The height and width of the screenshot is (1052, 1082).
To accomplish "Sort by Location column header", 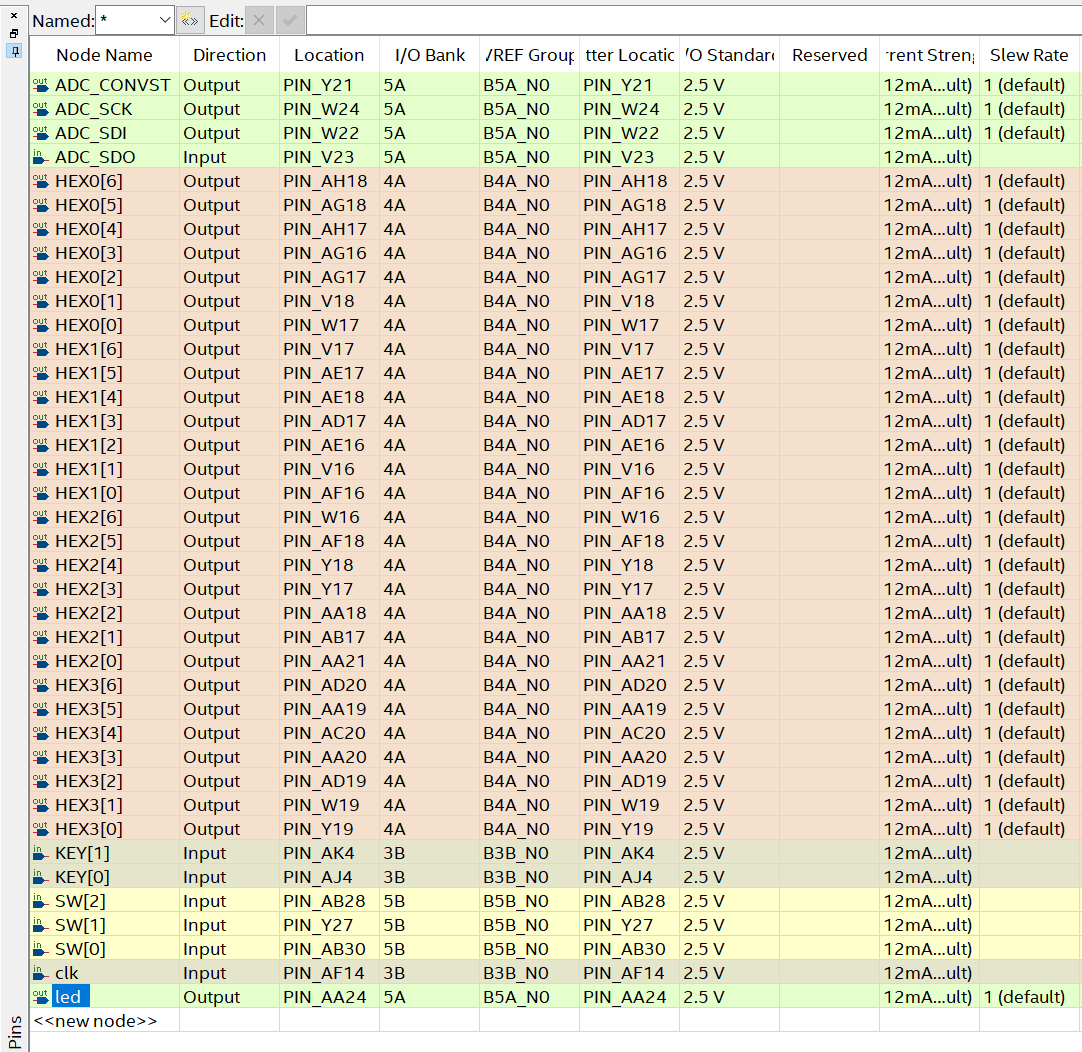I will (329, 55).
